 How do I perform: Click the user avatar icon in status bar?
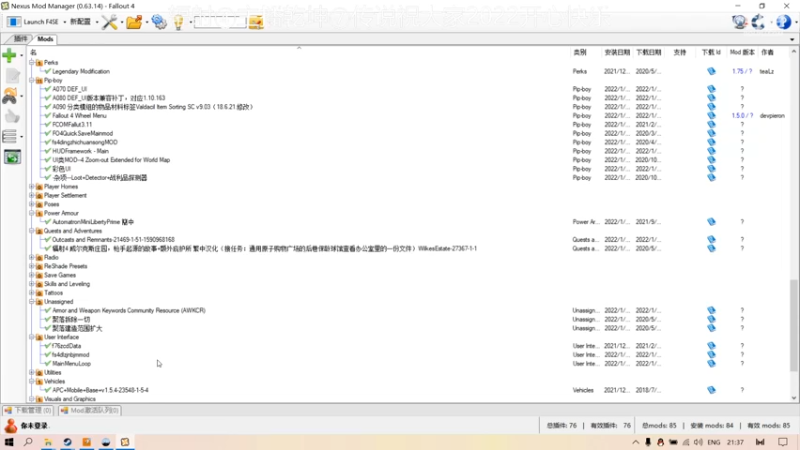pyautogui.click(x=11, y=426)
